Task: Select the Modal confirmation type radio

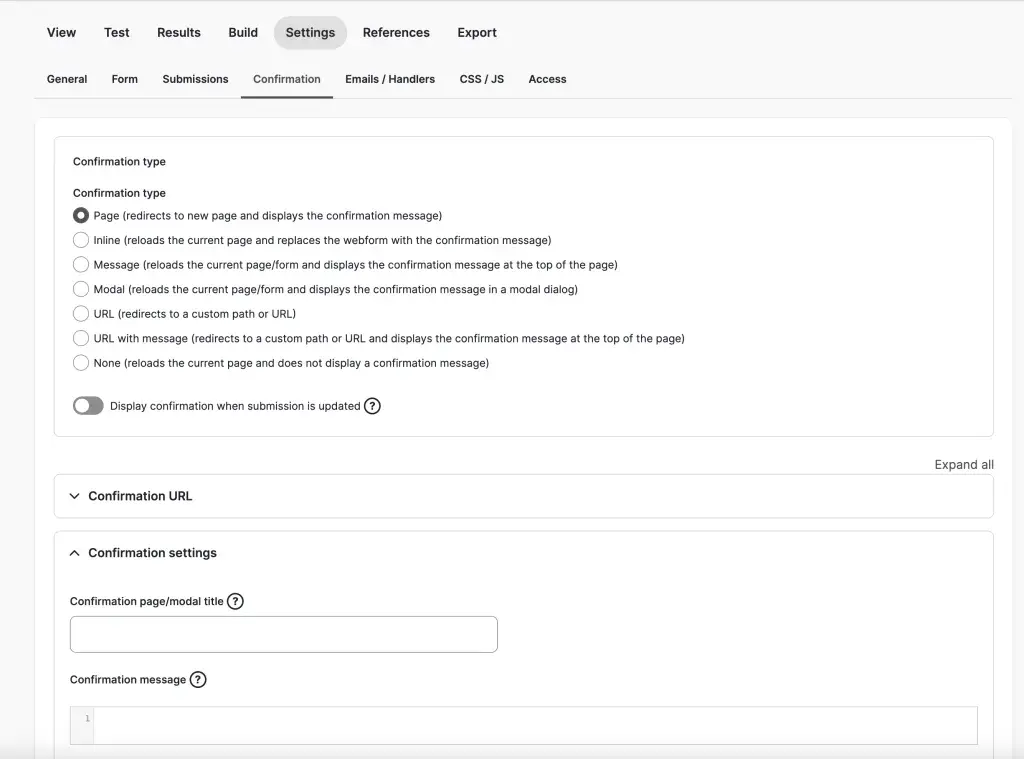Action: pyautogui.click(x=81, y=289)
